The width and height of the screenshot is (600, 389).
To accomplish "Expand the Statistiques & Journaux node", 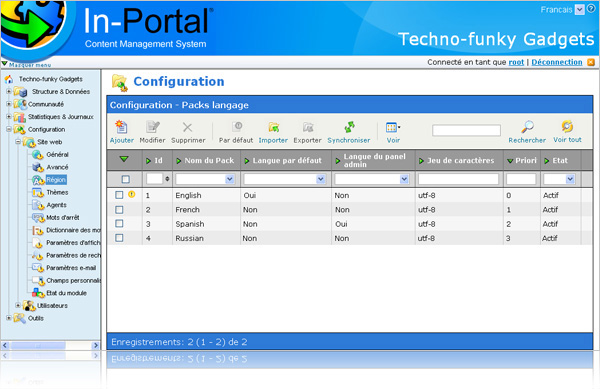I will point(8,117).
